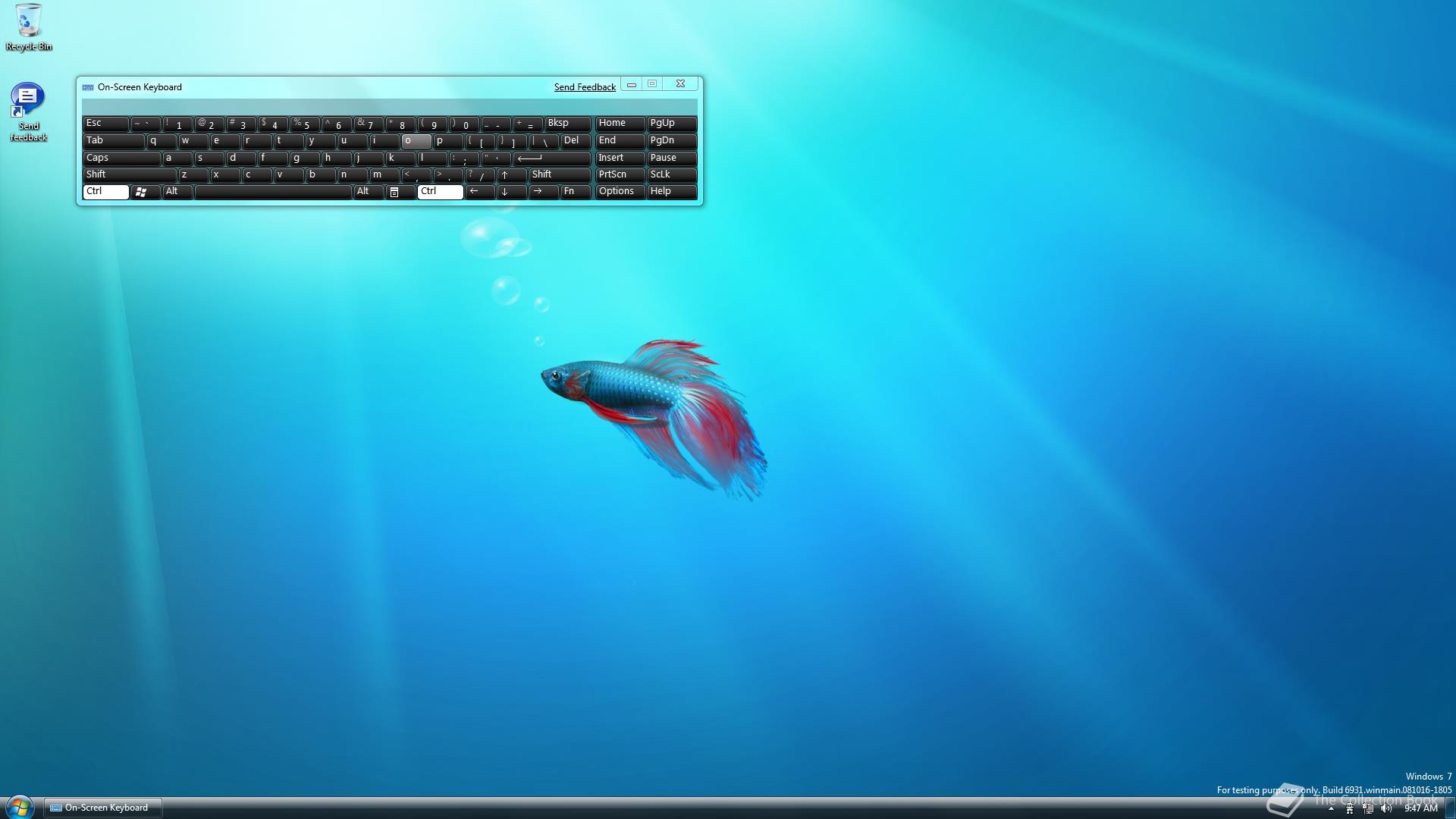
Task: Click the p key
Action: point(447,141)
